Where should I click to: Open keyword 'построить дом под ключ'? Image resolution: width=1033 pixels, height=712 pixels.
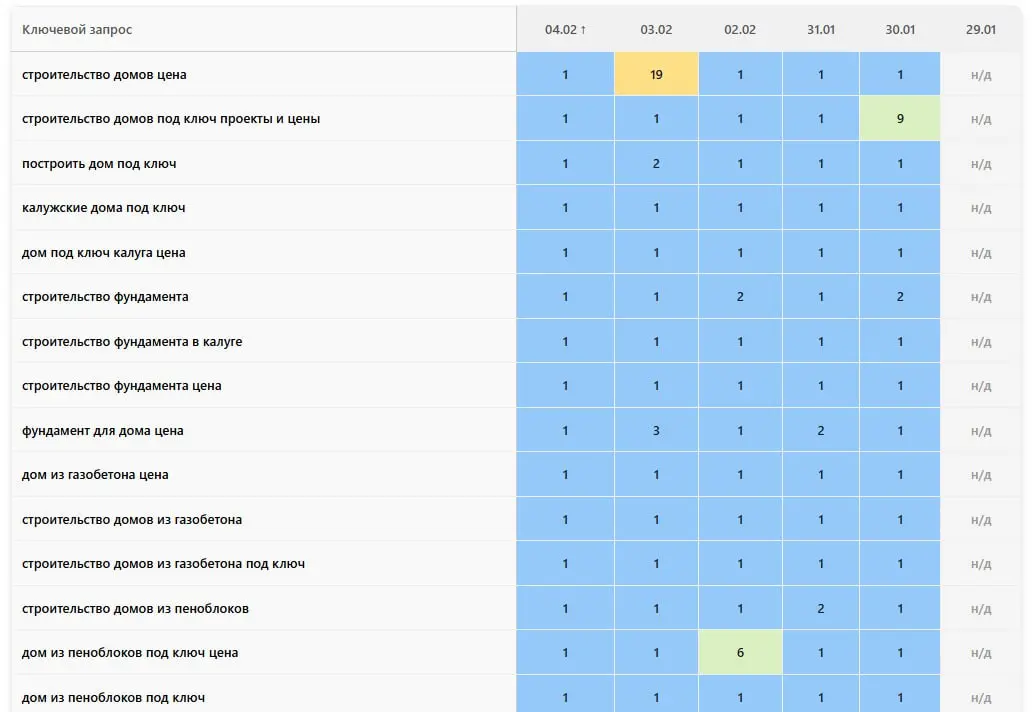point(99,163)
